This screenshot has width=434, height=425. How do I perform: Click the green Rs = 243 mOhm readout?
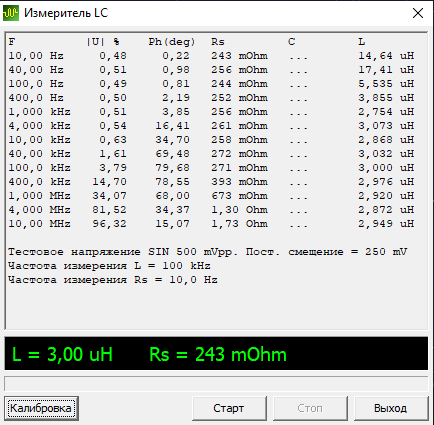tap(218, 354)
